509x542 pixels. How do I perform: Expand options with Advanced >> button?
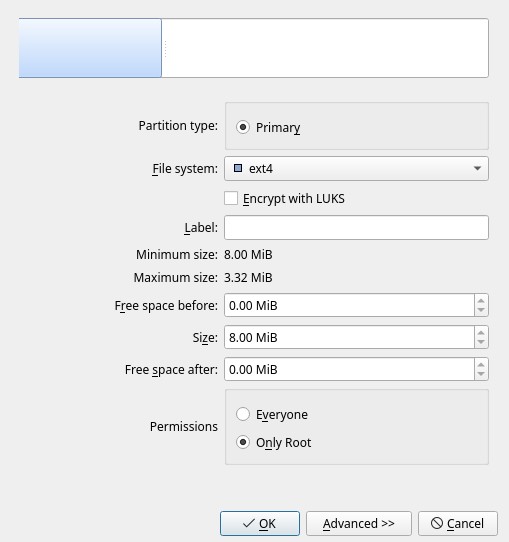tap(359, 523)
